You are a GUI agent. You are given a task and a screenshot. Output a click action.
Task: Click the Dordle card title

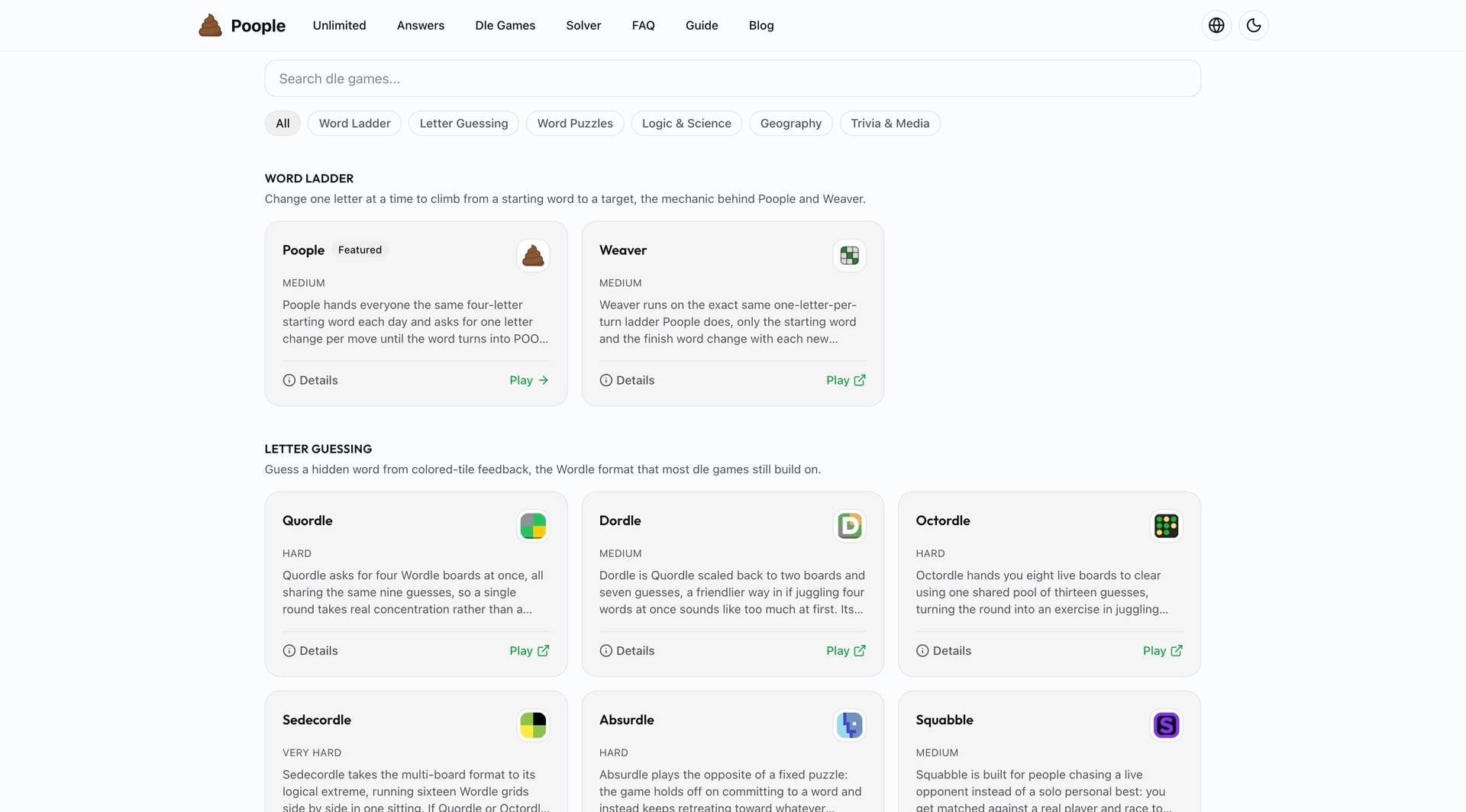(620, 520)
